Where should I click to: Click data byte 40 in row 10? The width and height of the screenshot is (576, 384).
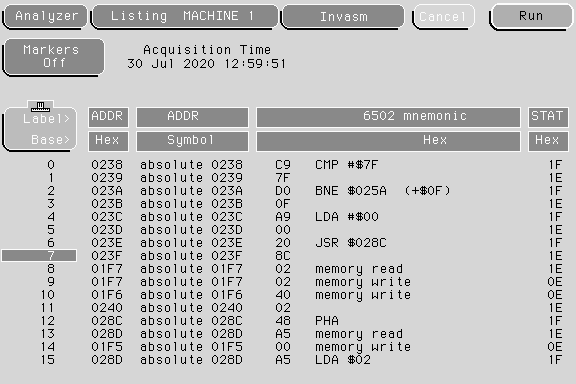click(x=283, y=295)
